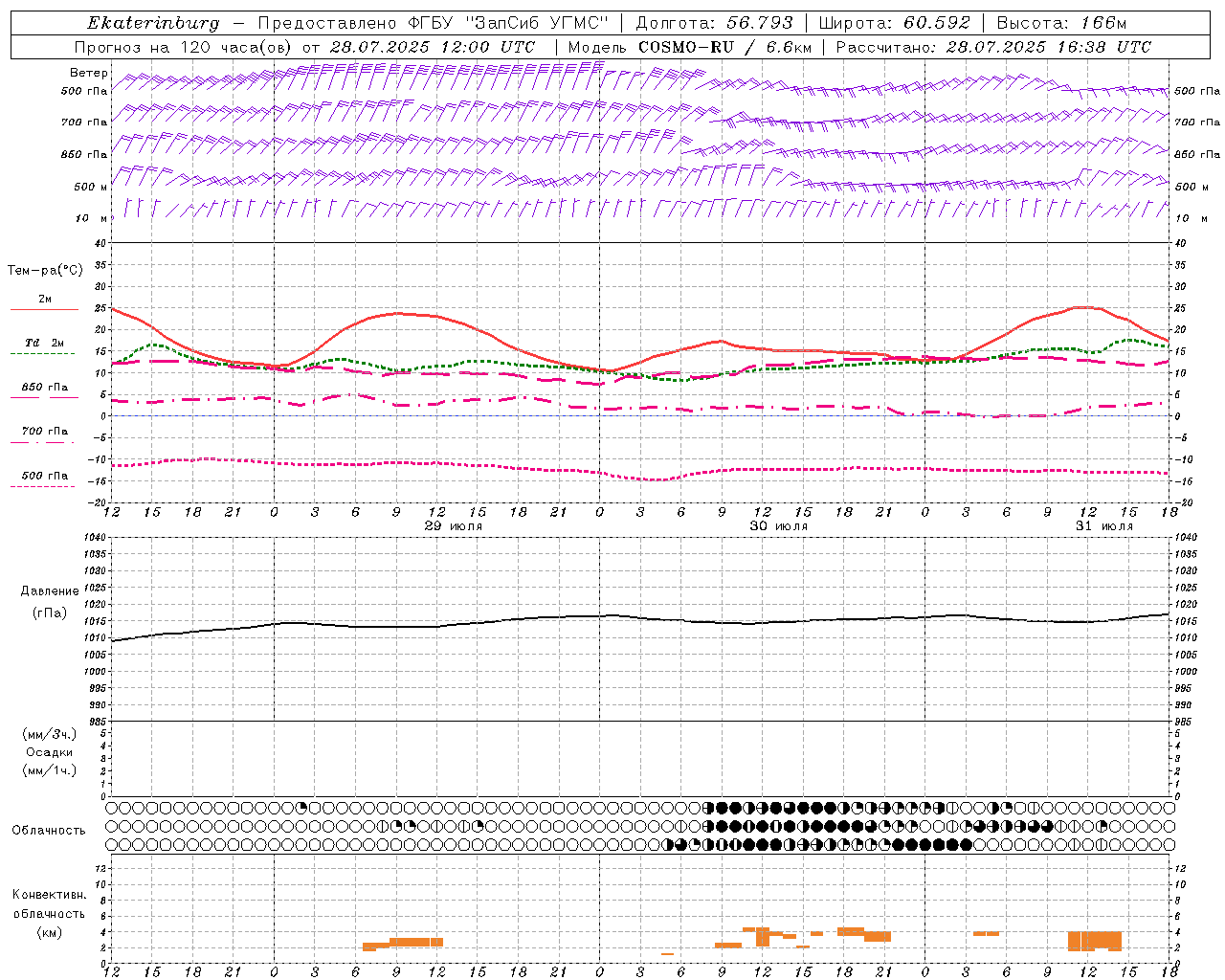Click the "Ekaterinburg" title text

pyautogui.click(x=153, y=23)
